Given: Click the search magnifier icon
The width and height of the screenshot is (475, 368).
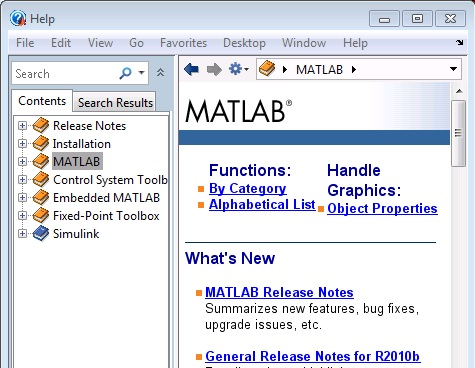Looking at the screenshot, I should [125, 73].
